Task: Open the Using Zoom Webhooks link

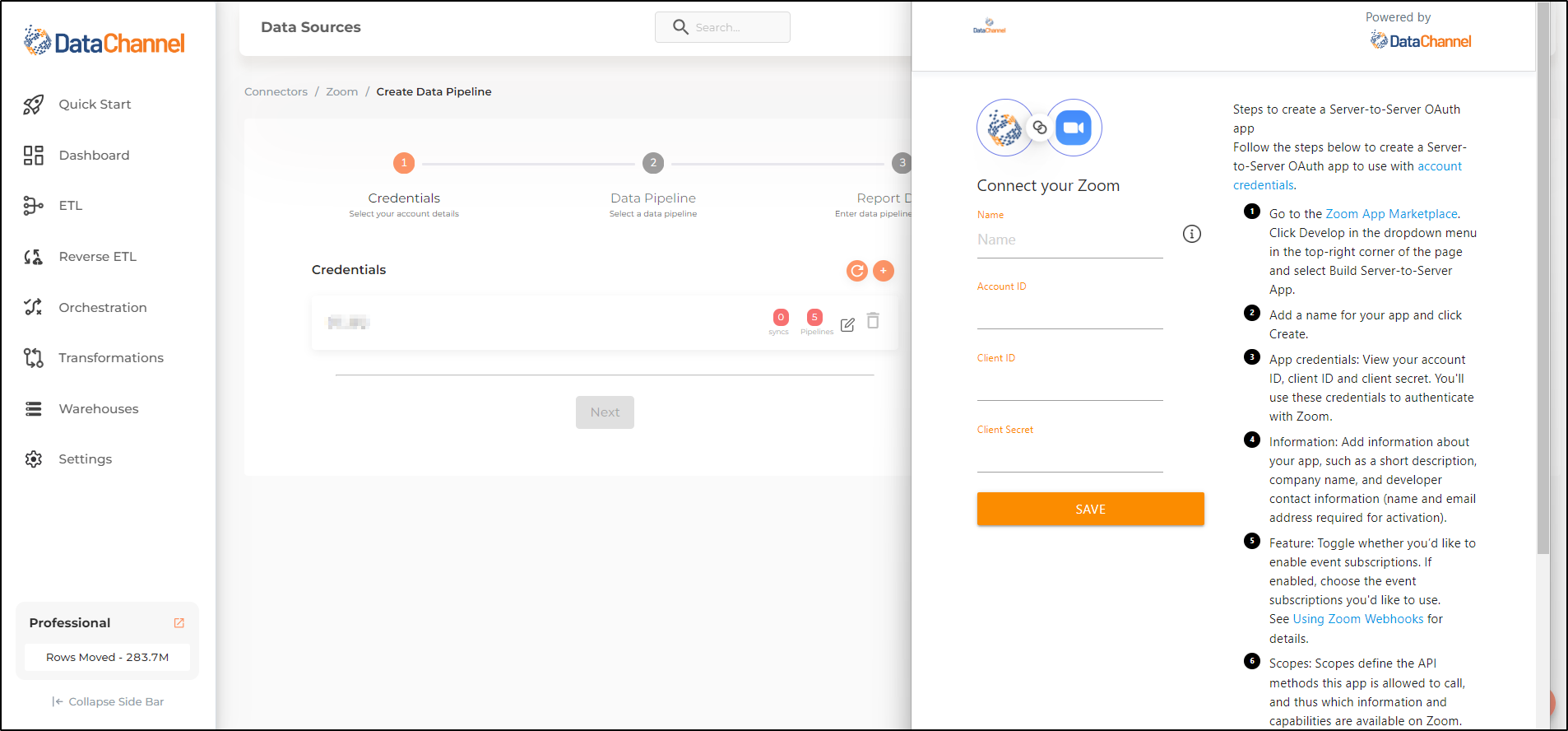Action: pos(1357,619)
